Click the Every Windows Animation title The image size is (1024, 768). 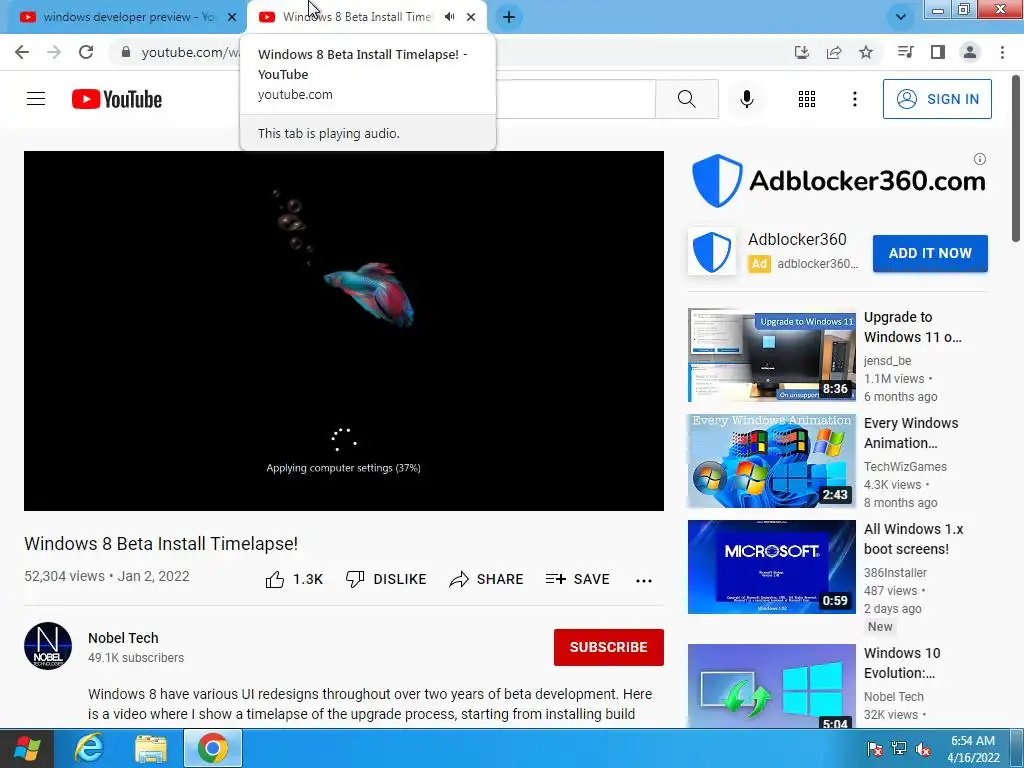coord(911,433)
